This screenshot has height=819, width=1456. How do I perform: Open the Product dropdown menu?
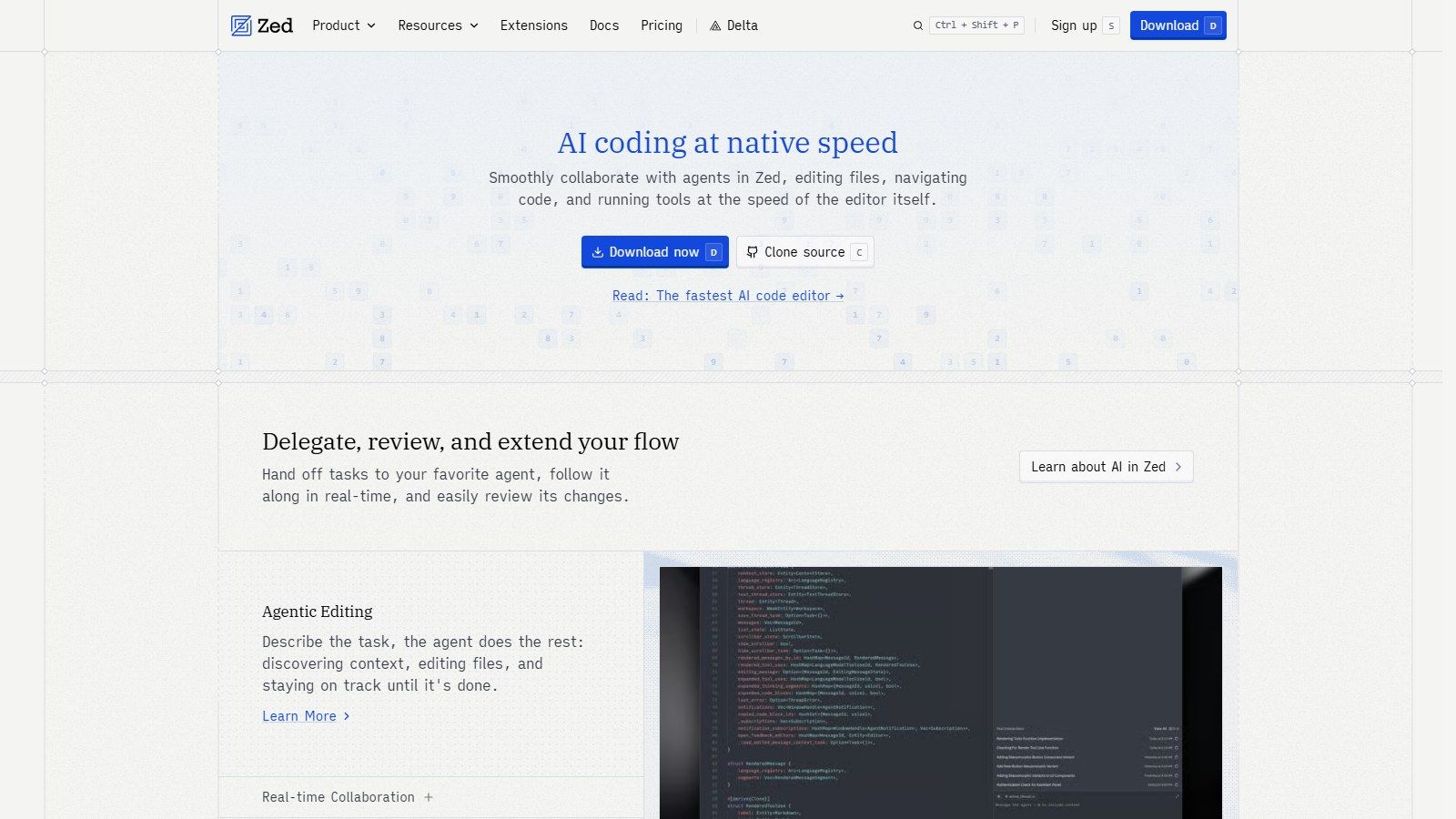(x=344, y=25)
